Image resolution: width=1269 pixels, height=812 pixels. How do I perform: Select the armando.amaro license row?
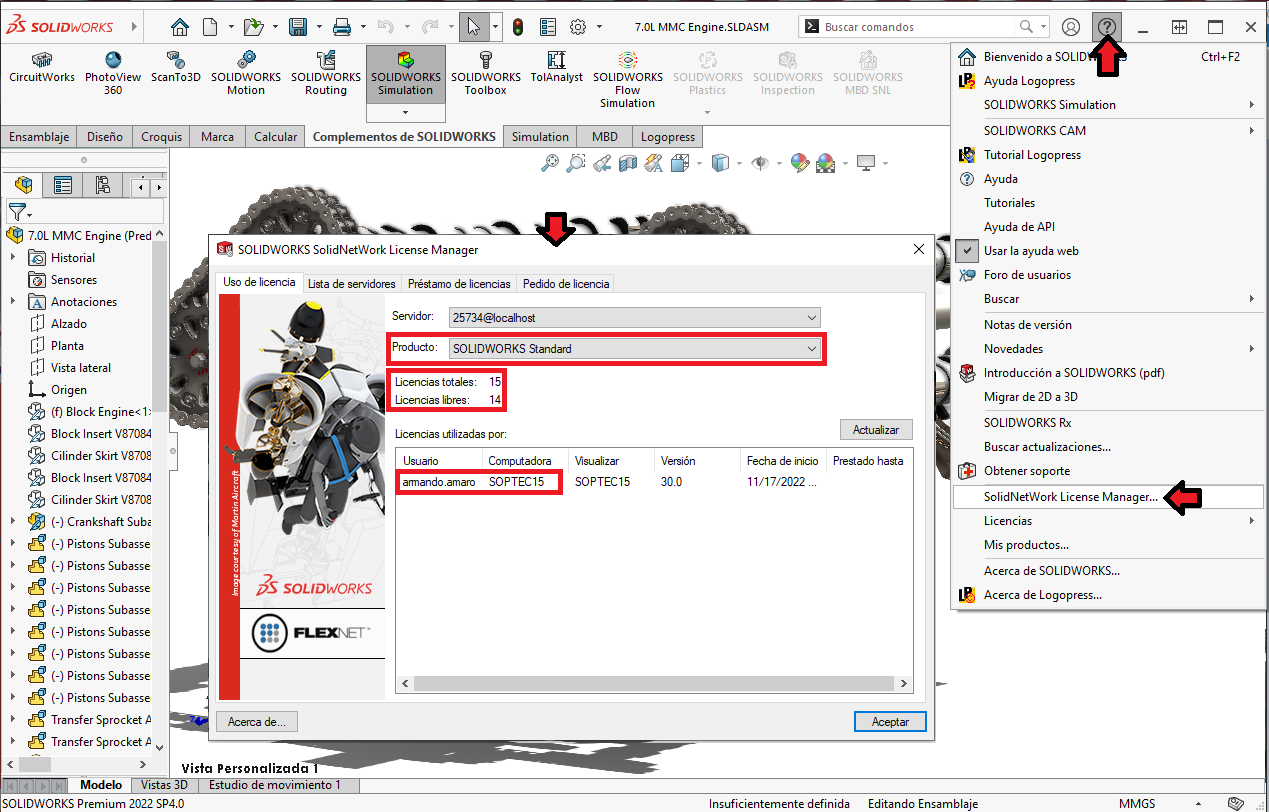point(654,482)
